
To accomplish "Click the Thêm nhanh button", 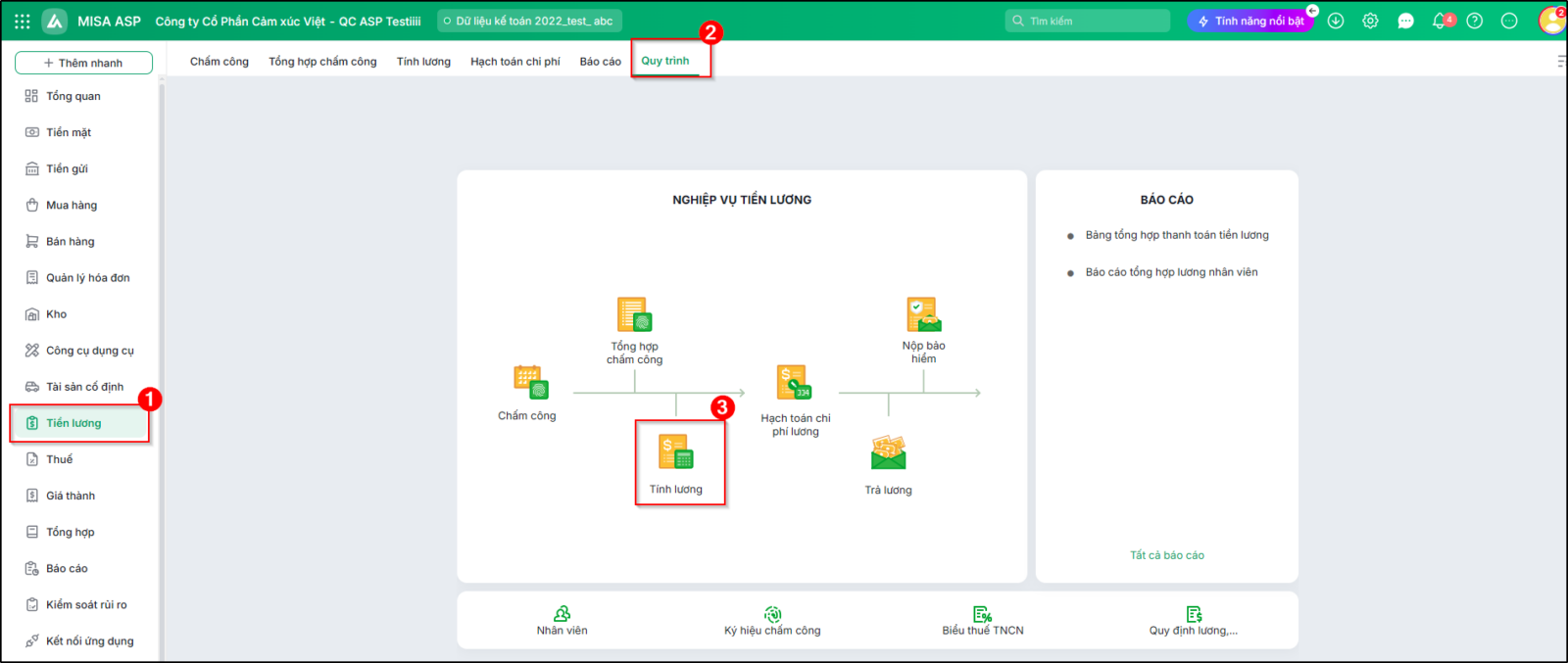I will click(83, 63).
